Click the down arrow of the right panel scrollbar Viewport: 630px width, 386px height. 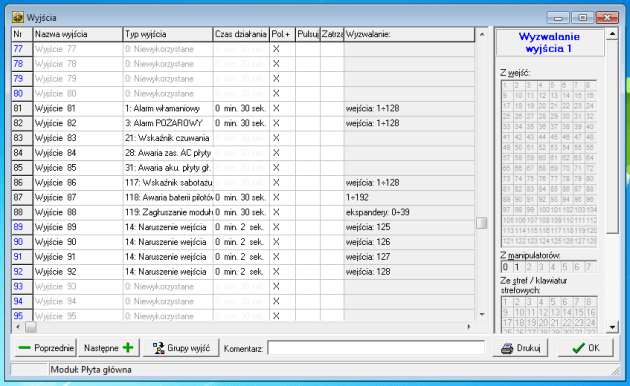pos(612,327)
